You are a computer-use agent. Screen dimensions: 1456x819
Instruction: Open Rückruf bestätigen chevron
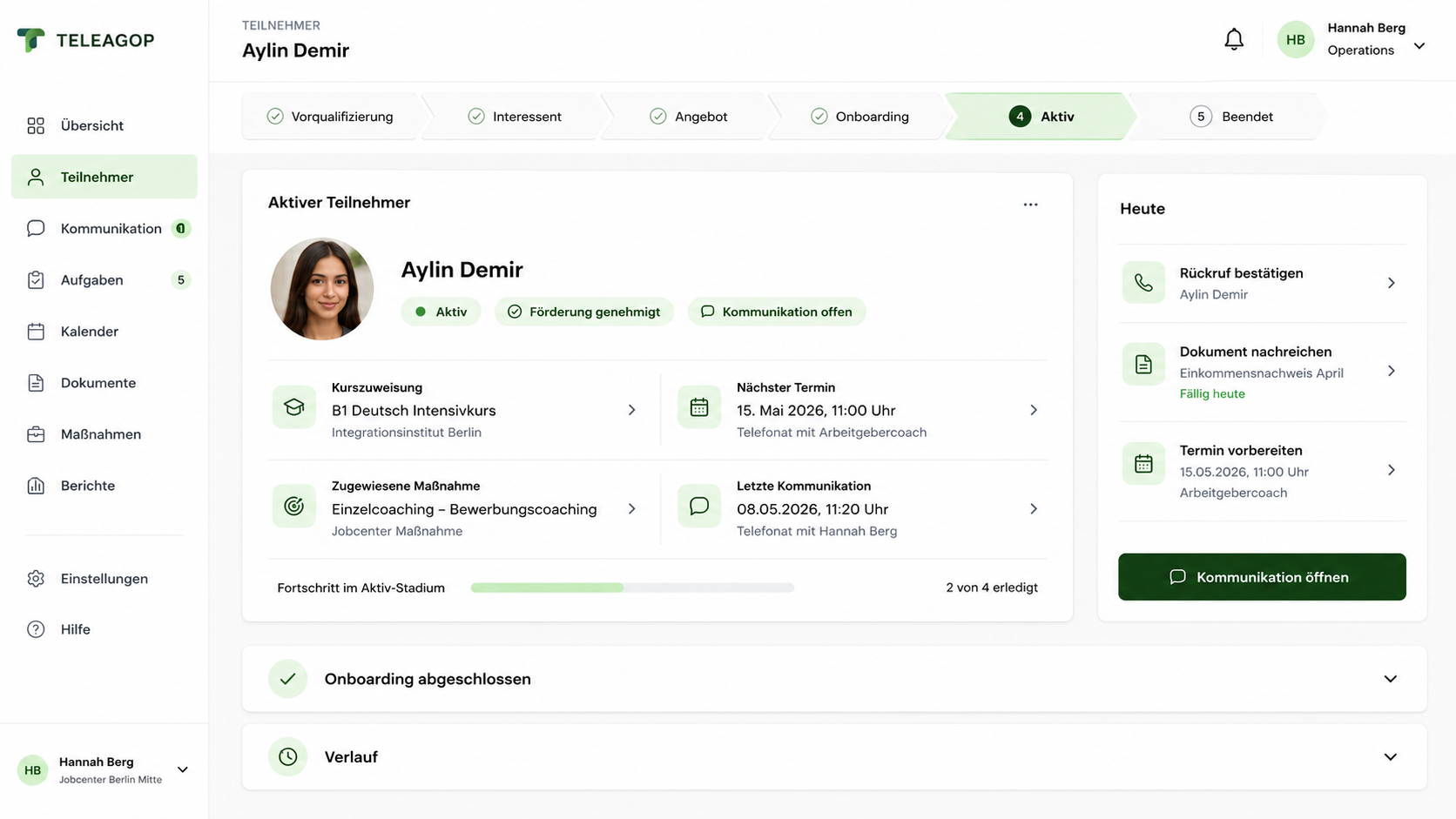[x=1392, y=283]
